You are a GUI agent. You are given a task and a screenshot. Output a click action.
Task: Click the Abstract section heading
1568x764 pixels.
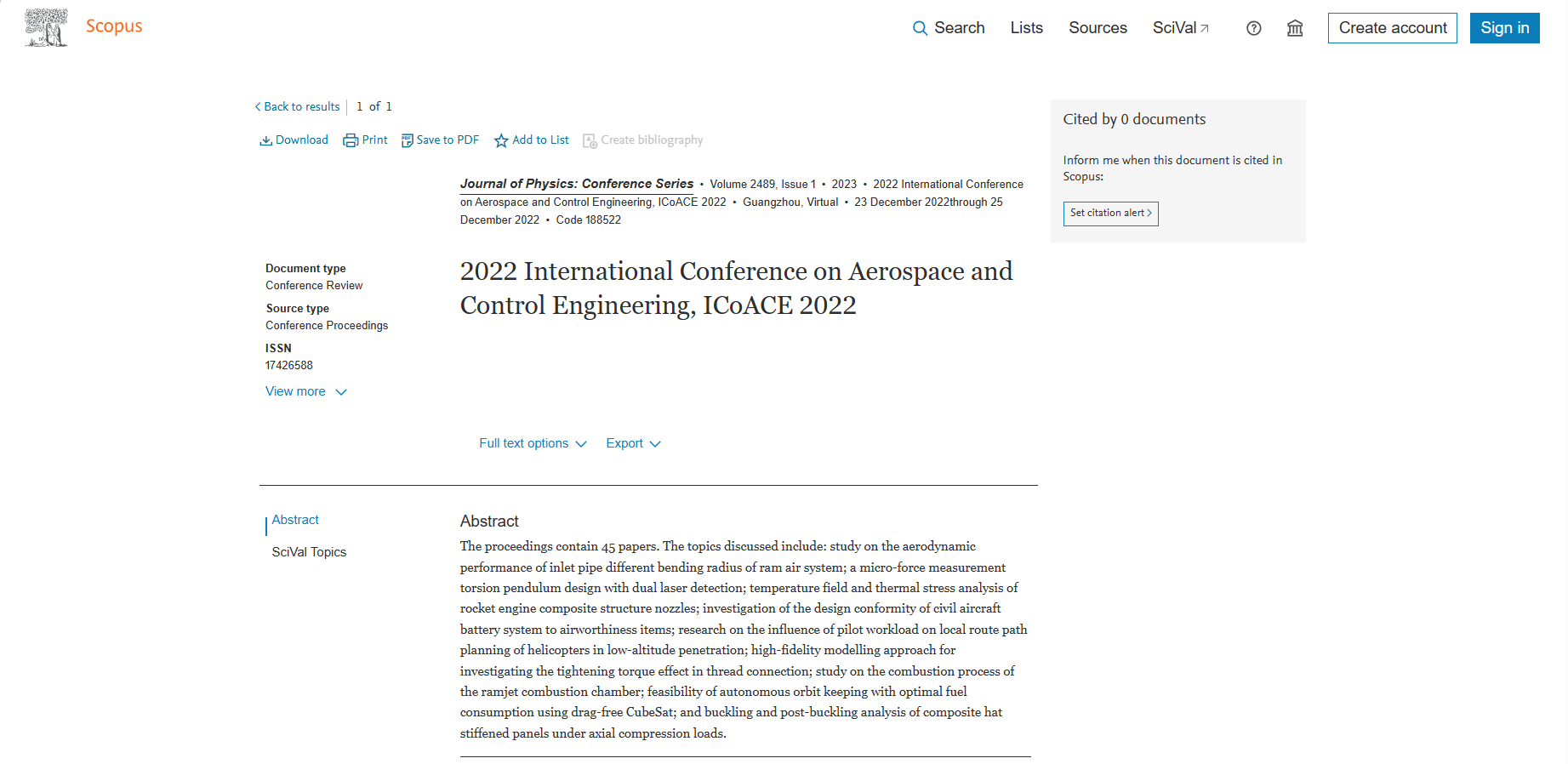coord(489,521)
